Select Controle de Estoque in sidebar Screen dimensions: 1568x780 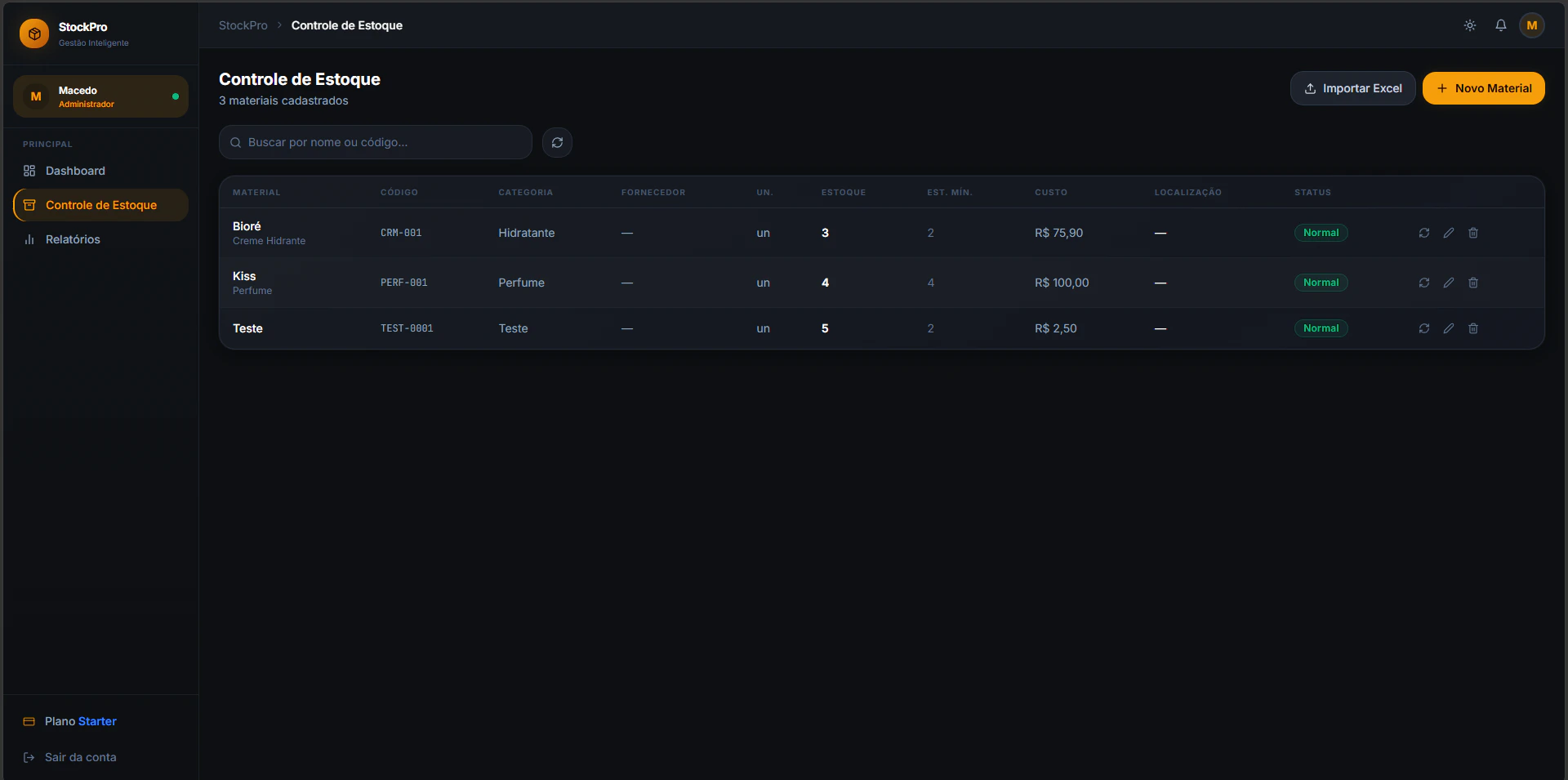point(100,205)
